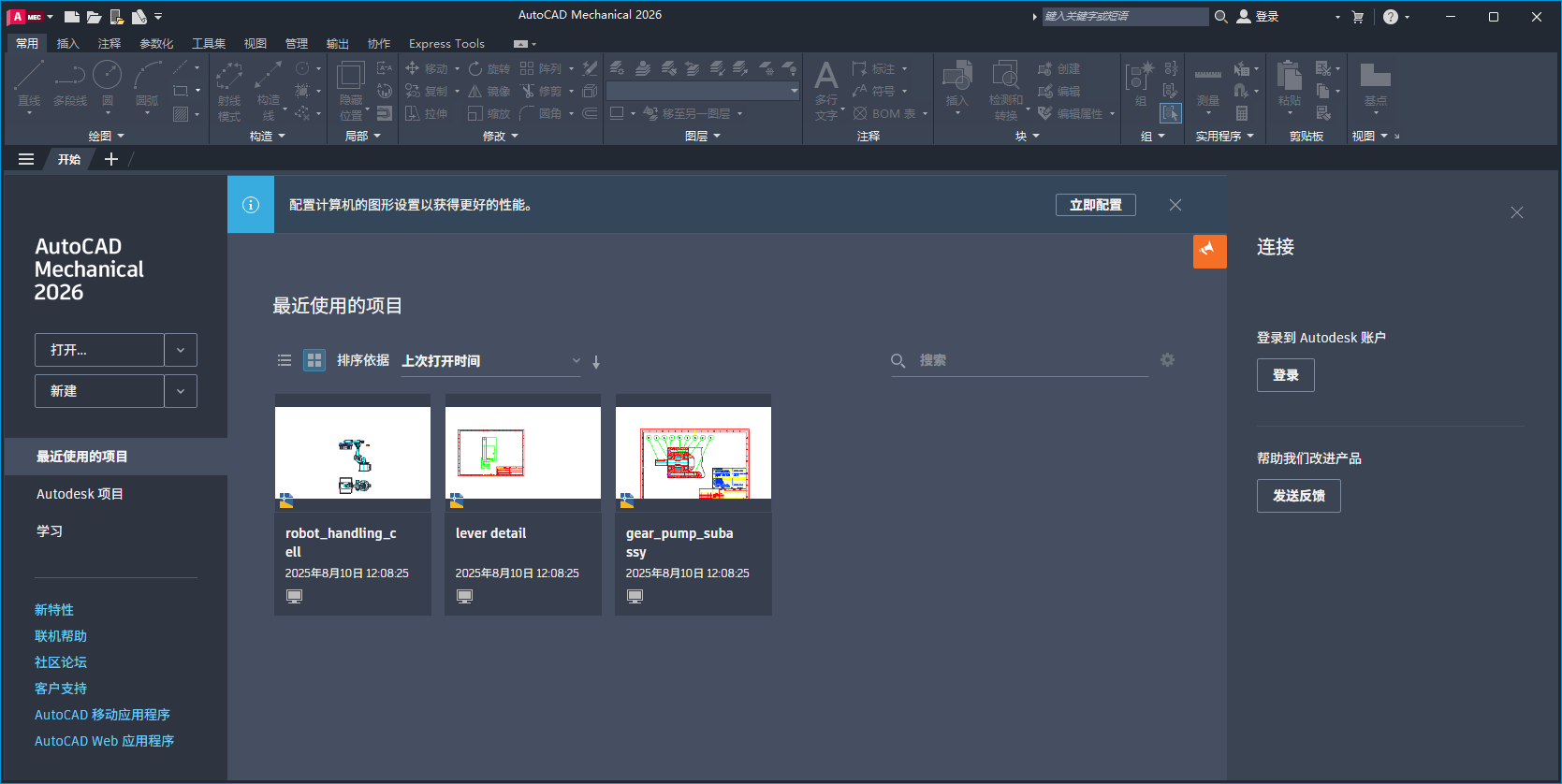This screenshot has width=1562, height=784.
Task: Expand the New (新建) dropdown arrow
Action: (181, 391)
